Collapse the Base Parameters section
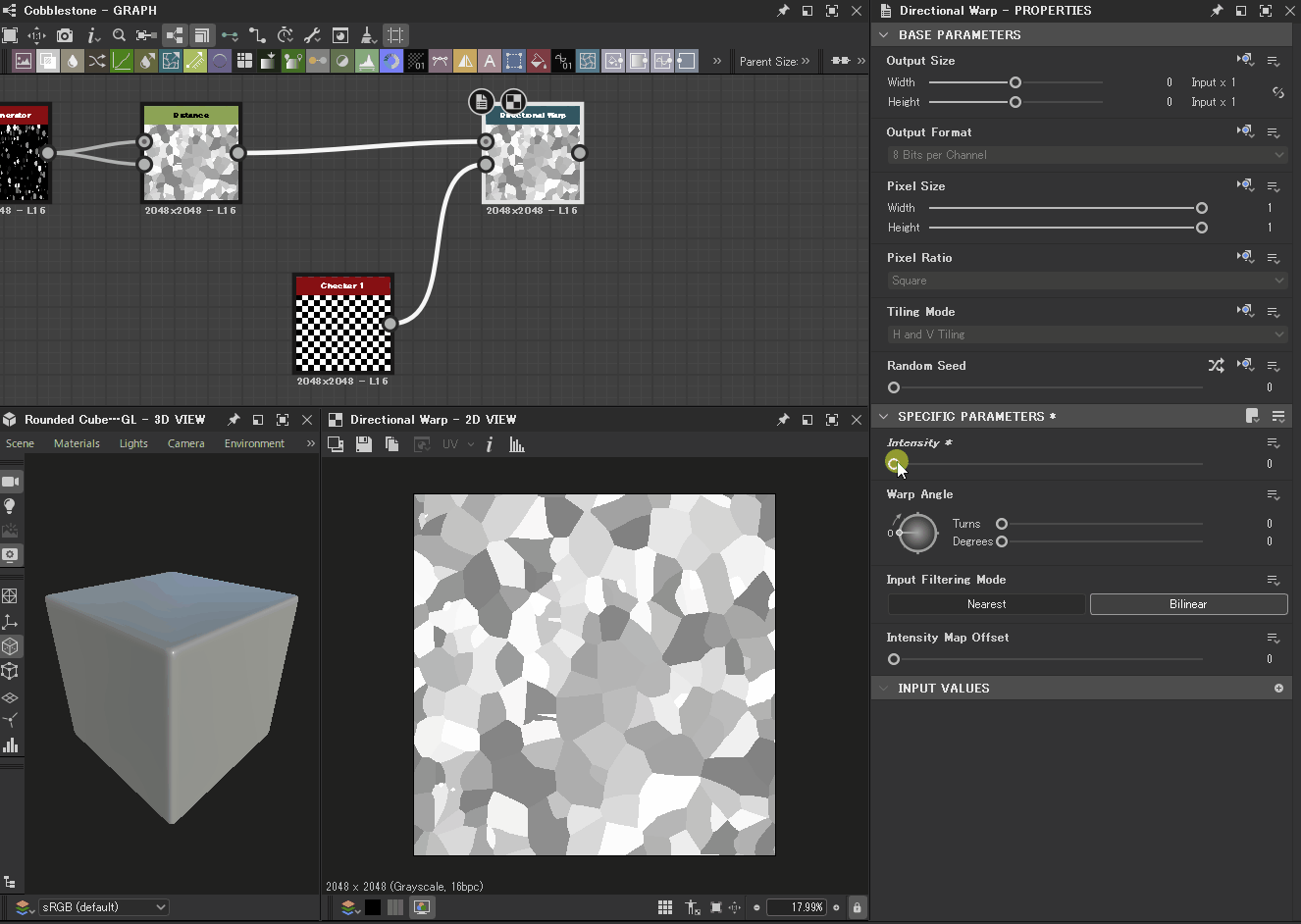Image resolution: width=1301 pixels, height=924 pixels. pos(884,35)
